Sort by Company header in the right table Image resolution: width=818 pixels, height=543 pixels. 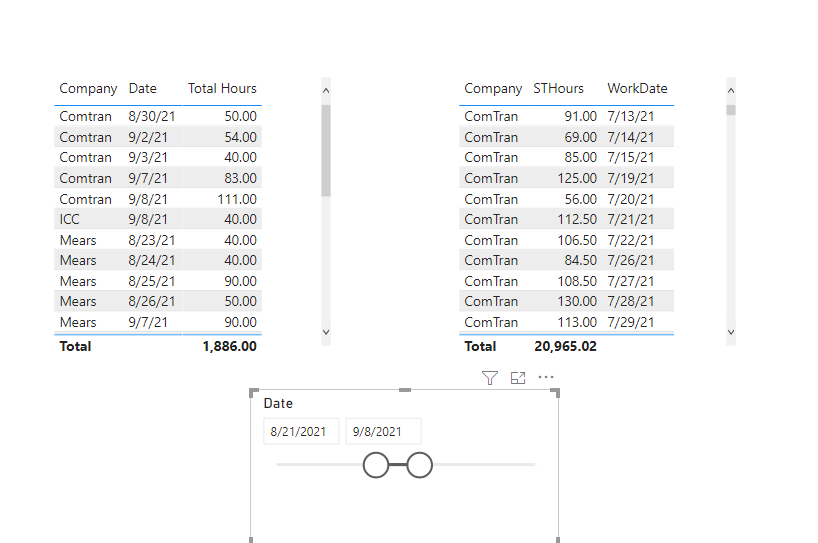[x=493, y=88]
